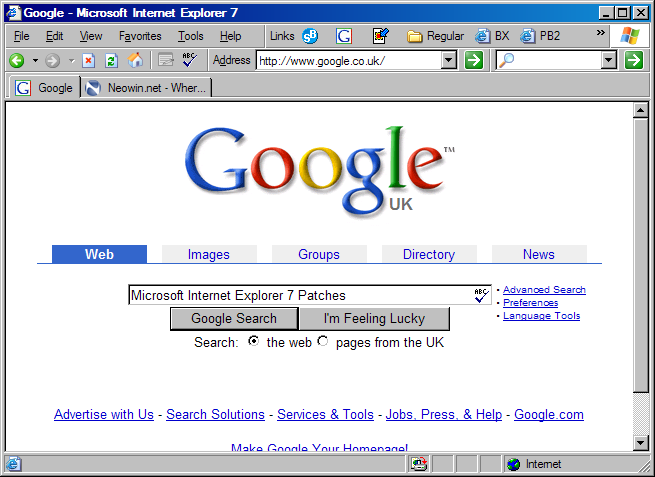Open the BX link in Links bar
Viewport: 655px width, 477px height.
click(492, 36)
